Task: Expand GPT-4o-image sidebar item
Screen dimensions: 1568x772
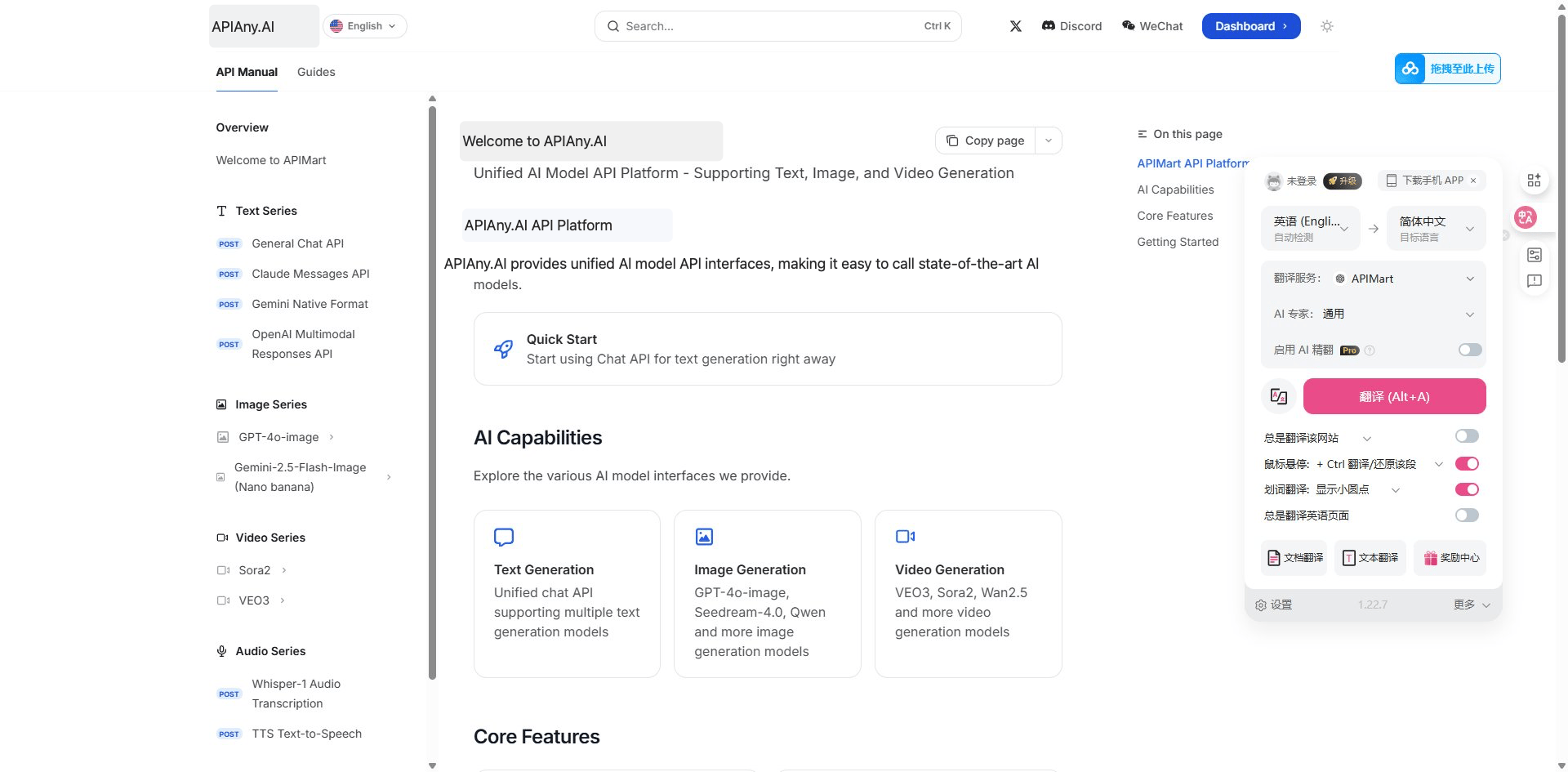Action: (x=332, y=437)
